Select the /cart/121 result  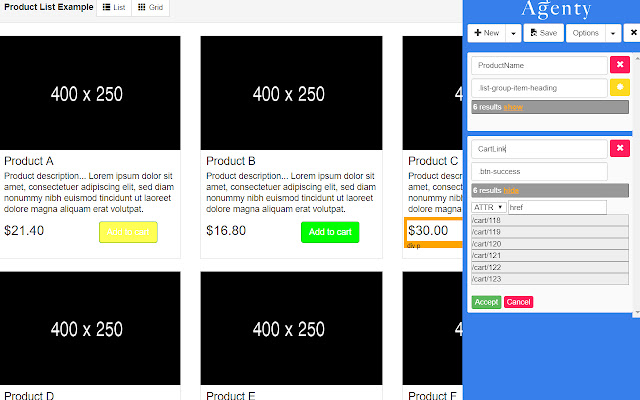click(x=550, y=256)
